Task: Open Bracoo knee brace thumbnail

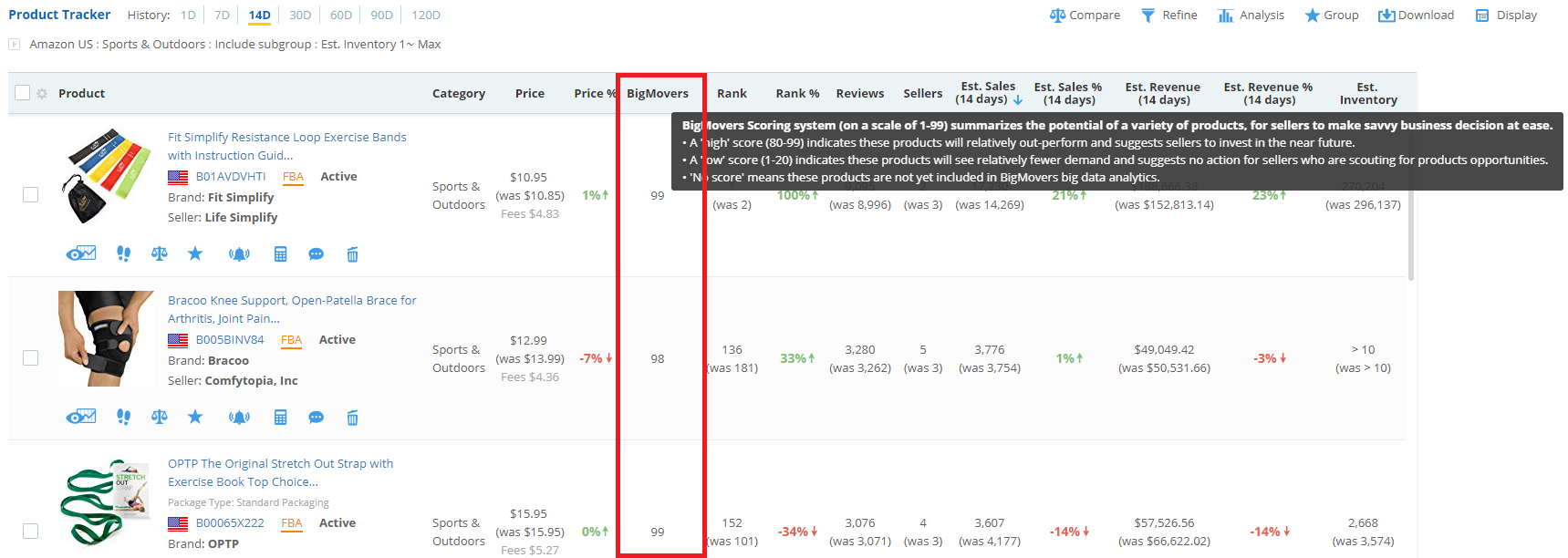Action: coord(106,339)
